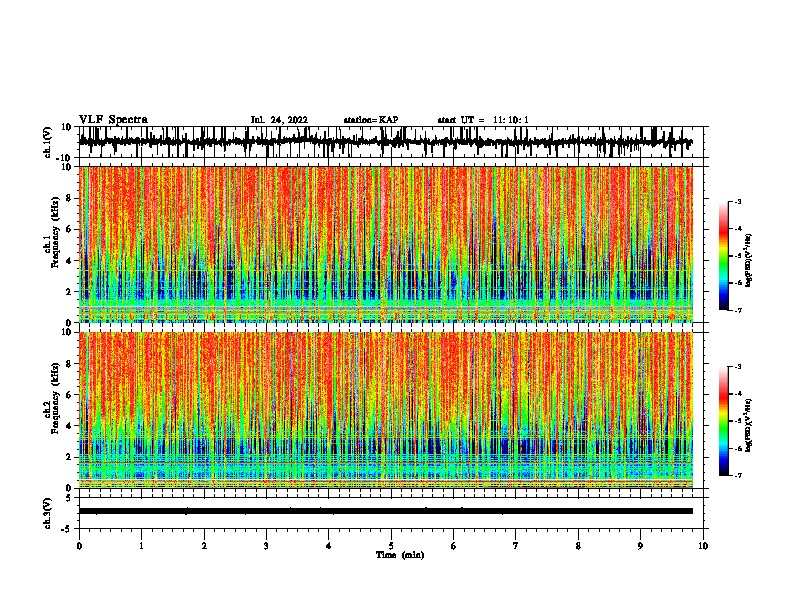Click the log(PSD) units label by ch.2 colorbar
The height and width of the screenshot is (612, 792).
pos(749,425)
